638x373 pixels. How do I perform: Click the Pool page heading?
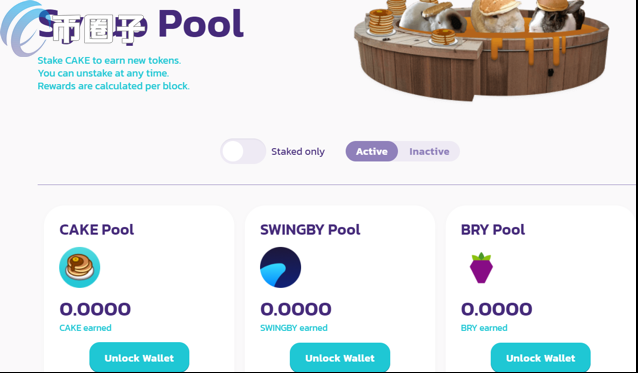coord(140,24)
